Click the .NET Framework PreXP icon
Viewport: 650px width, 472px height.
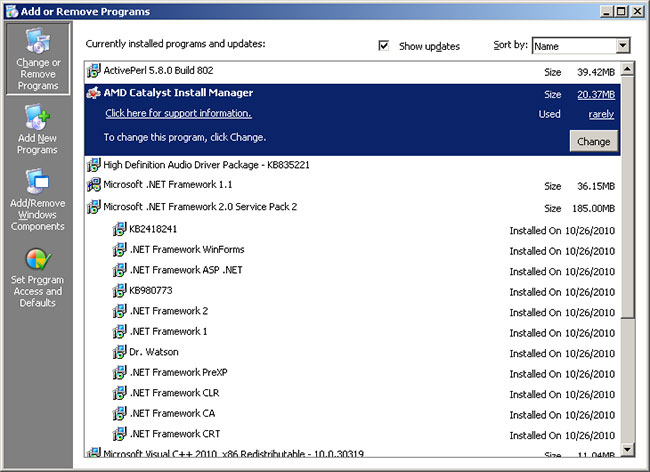coord(119,373)
